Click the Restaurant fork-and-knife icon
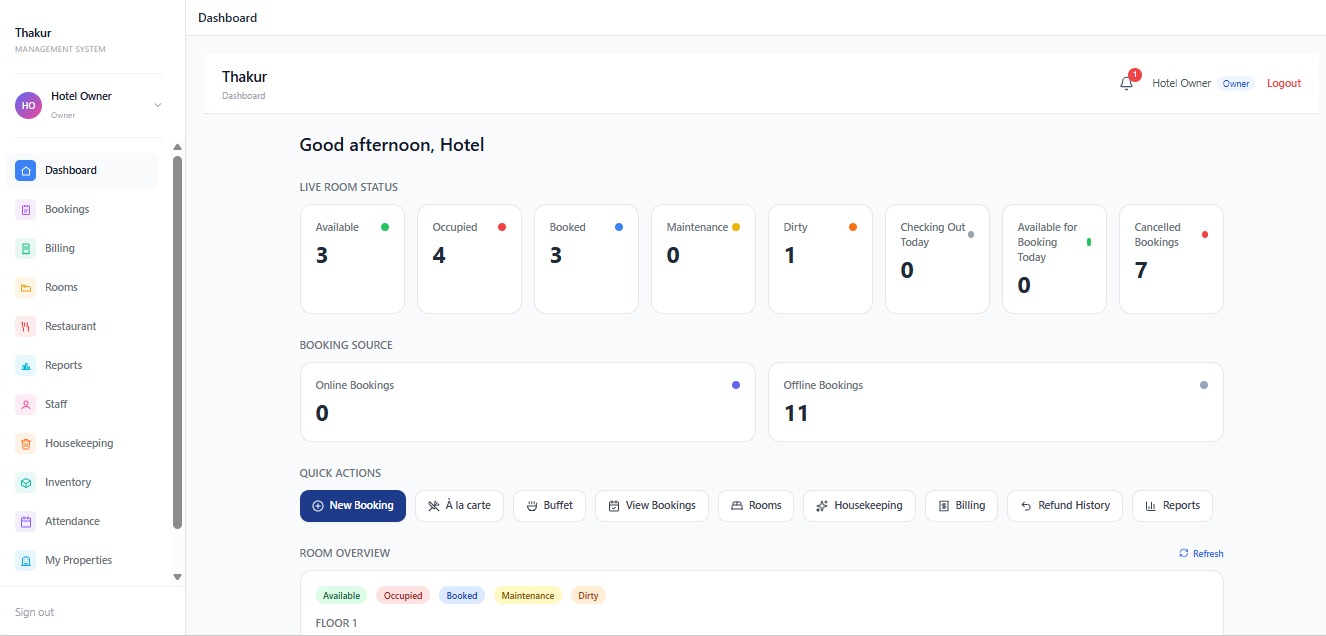Image resolution: width=1326 pixels, height=636 pixels. pos(26,327)
